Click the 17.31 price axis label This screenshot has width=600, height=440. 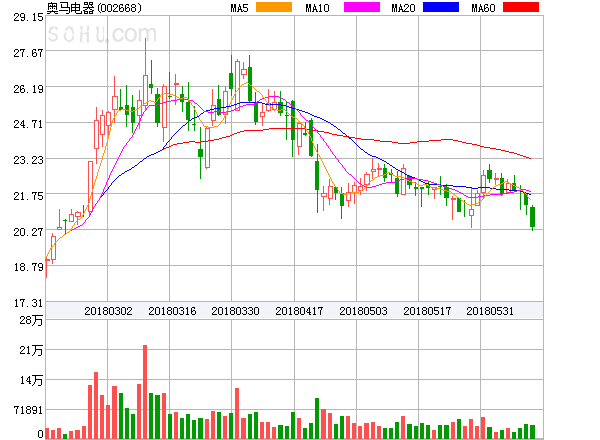(x=28, y=303)
